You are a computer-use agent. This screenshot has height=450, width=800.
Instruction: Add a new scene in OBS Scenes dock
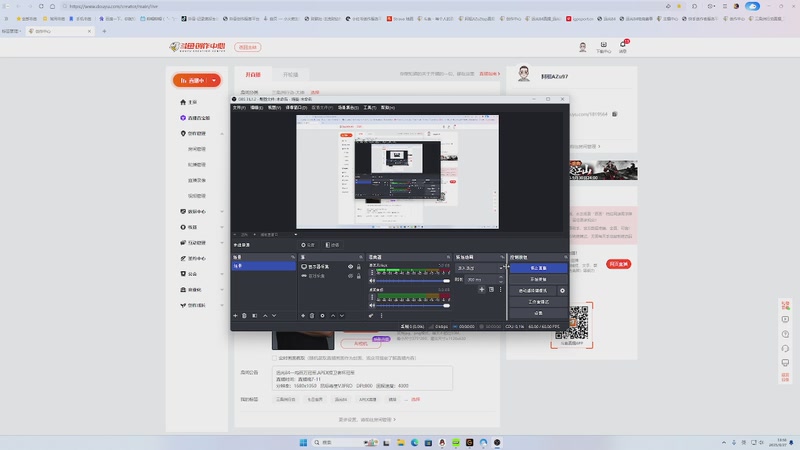[235, 316]
